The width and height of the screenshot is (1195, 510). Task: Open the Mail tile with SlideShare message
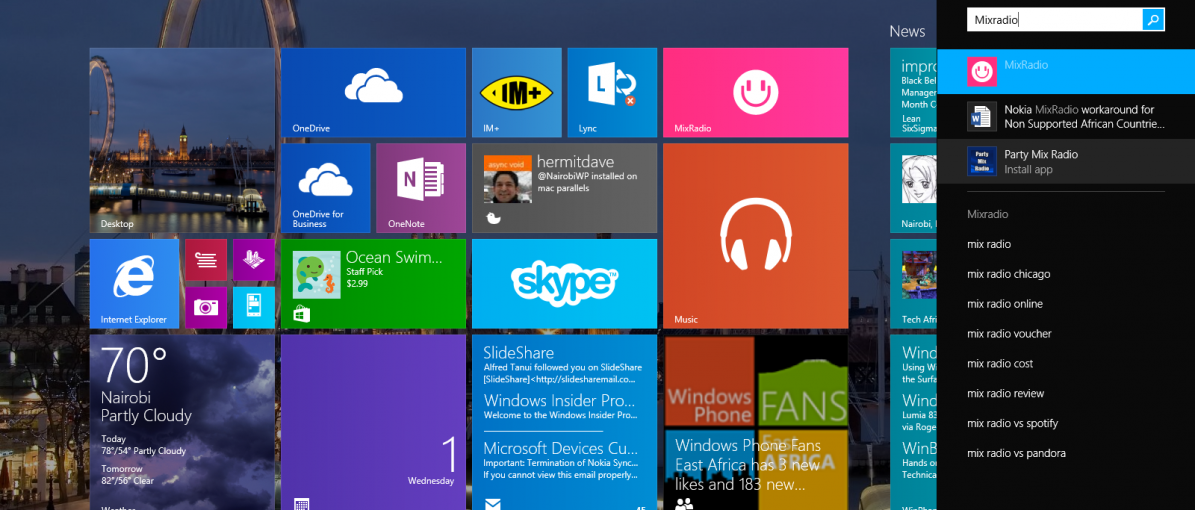click(564, 422)
